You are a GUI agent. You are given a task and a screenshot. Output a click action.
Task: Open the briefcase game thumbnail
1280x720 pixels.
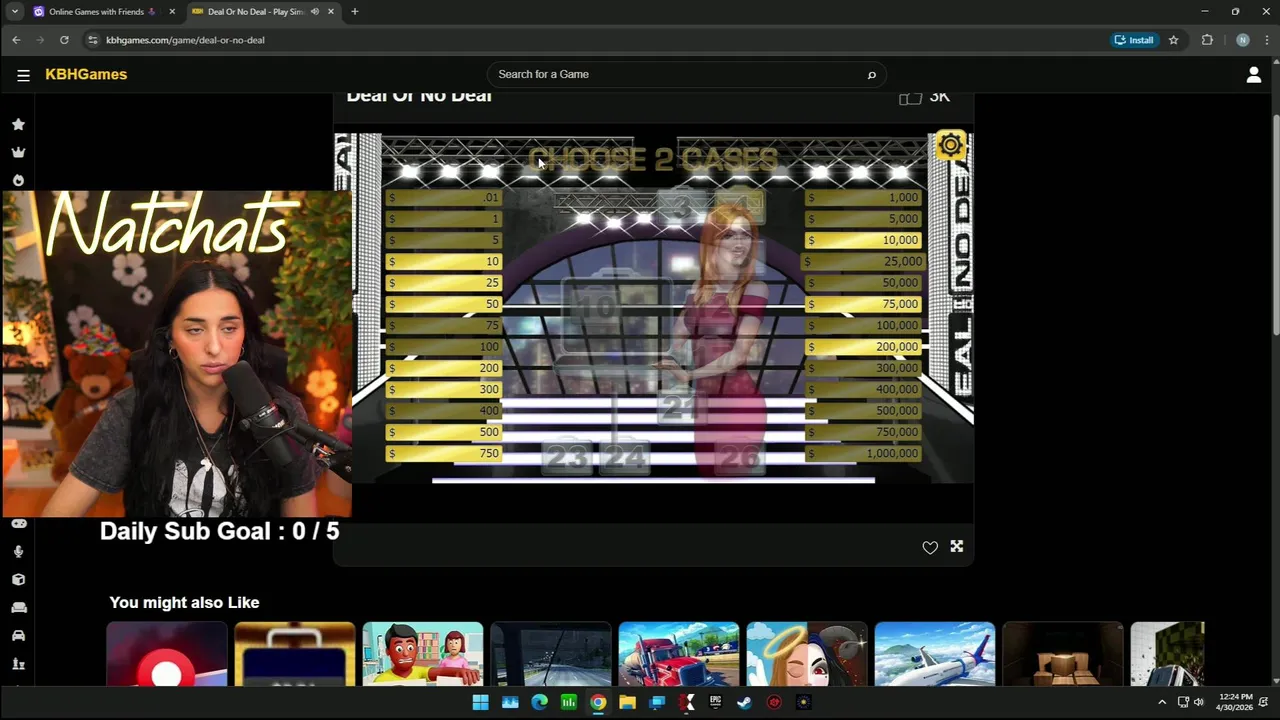(x=295, y=654)
